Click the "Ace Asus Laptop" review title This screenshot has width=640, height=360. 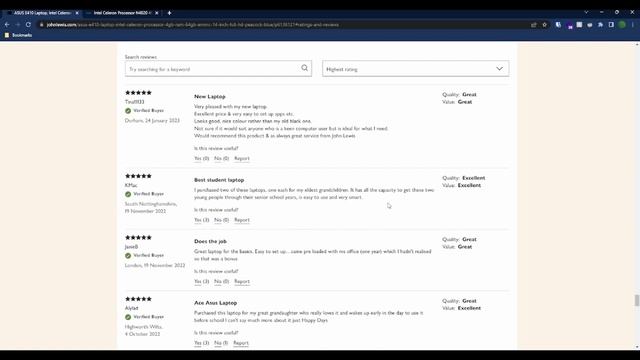[x=216, y=303]
